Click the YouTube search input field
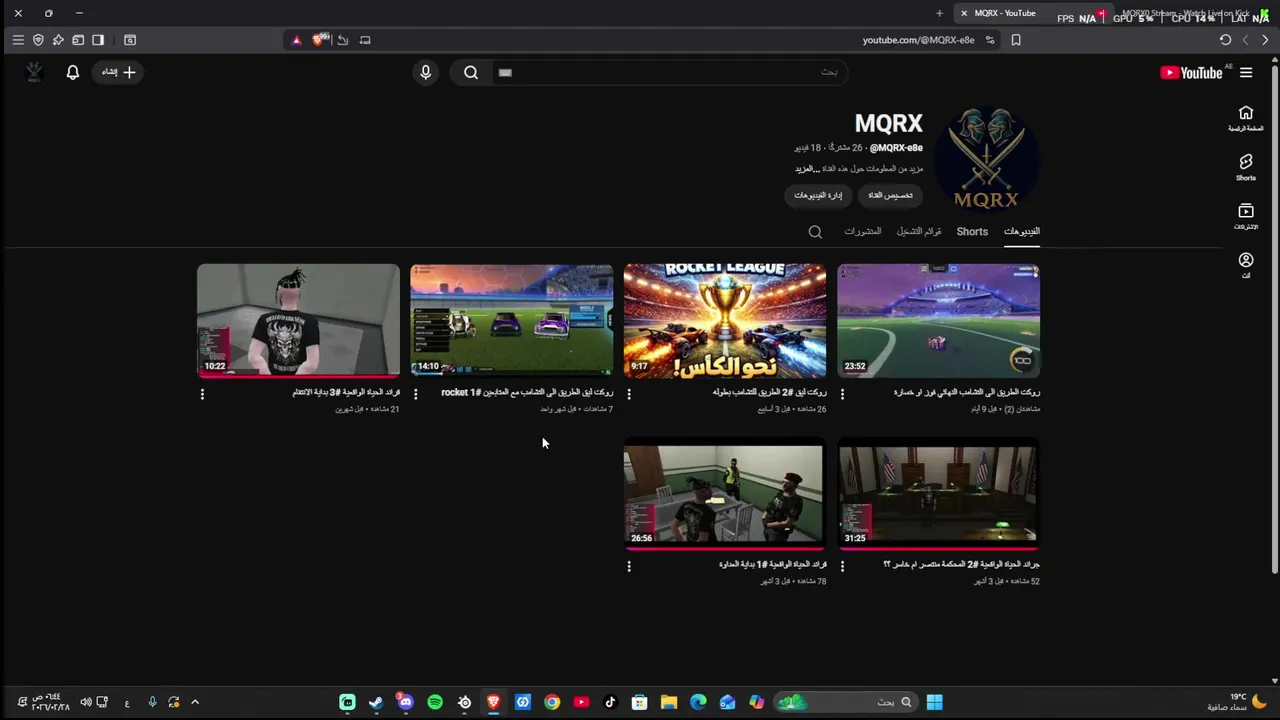 tap(668, 72)
